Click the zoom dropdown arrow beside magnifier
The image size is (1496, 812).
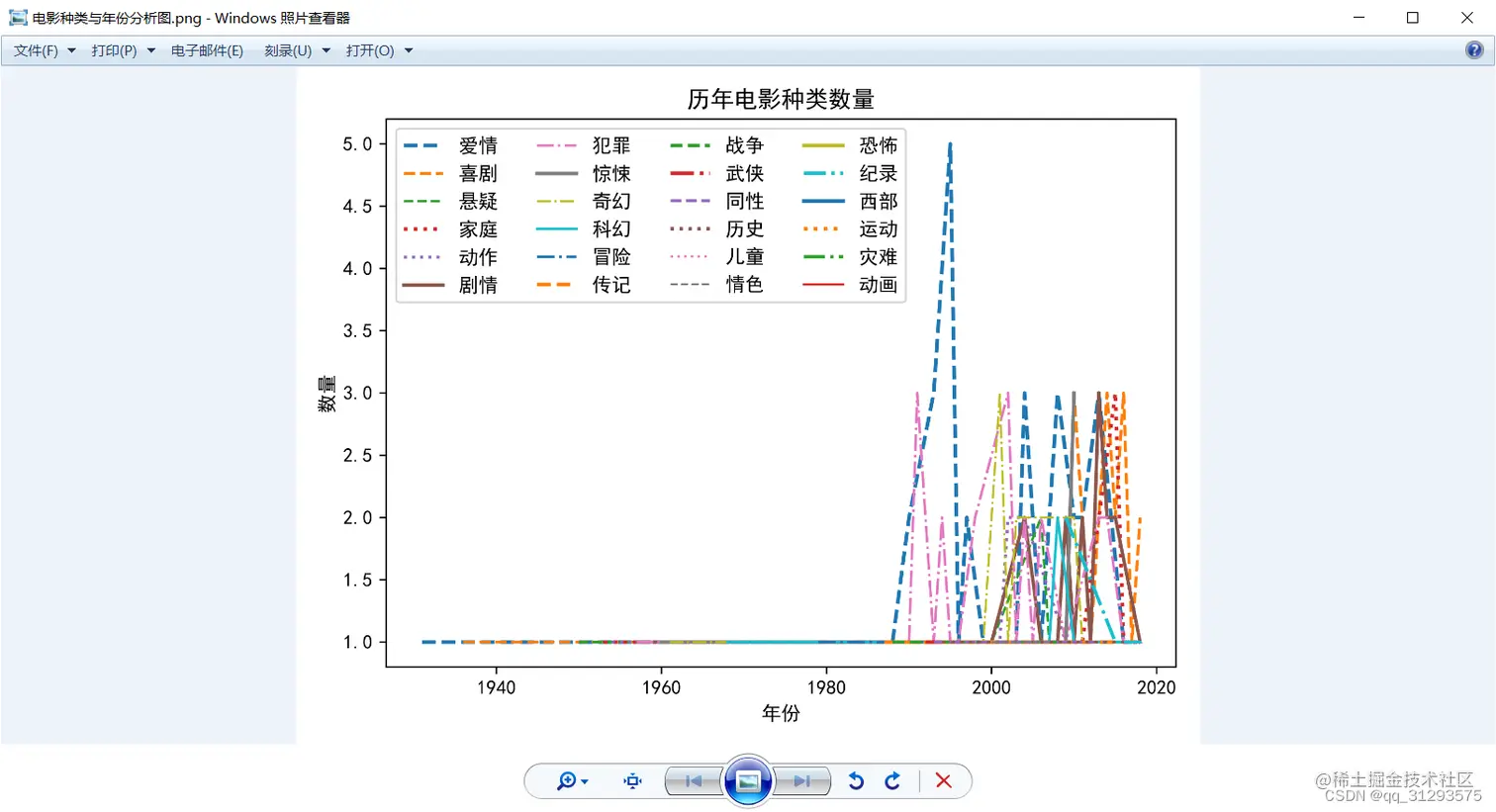tap(585, 782)
